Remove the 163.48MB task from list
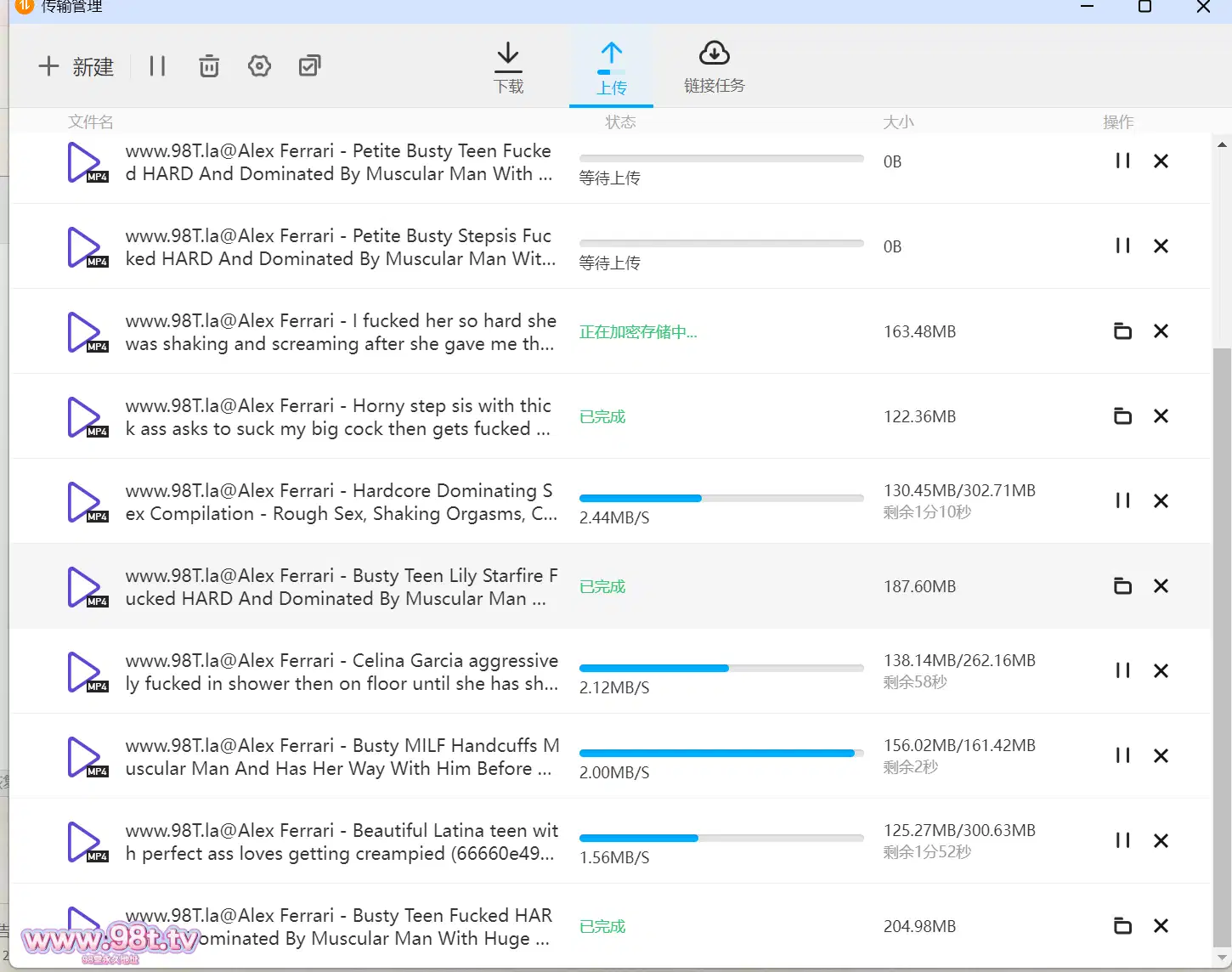This screenshot has height=972, width=1232. coord(1161,331)
